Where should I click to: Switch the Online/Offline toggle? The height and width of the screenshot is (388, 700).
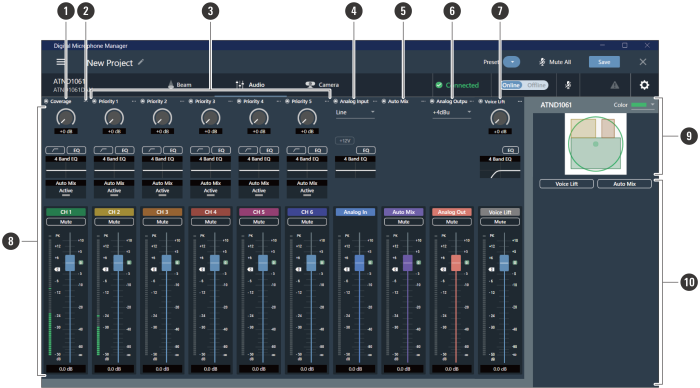(x=524, y=85)
